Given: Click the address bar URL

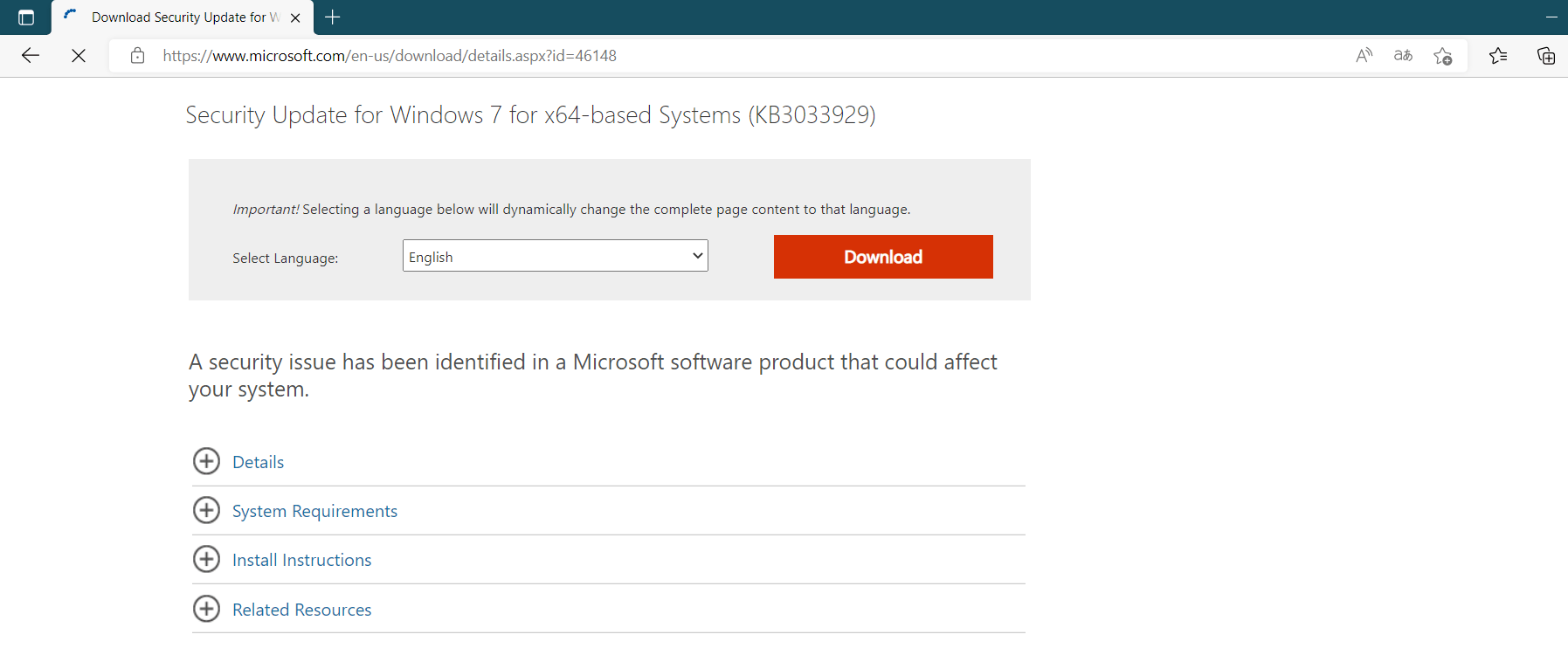Looking at the screenshot, I should 390,56.
